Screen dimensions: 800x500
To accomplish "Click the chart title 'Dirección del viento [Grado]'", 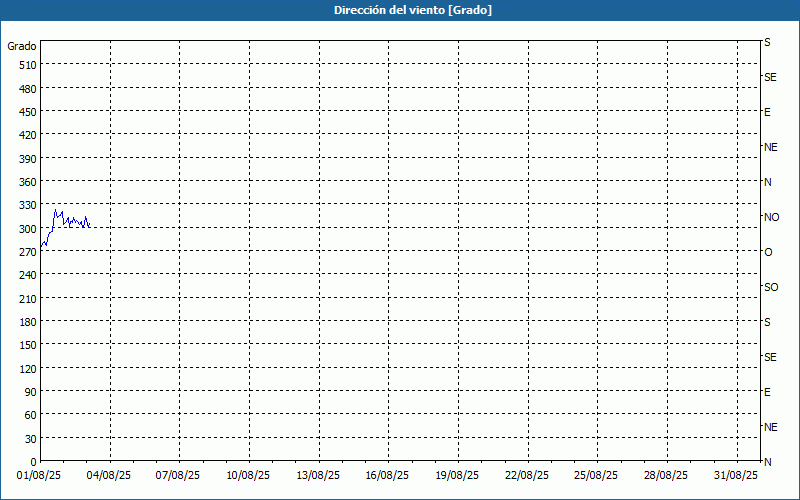I will tap(413, 10).
